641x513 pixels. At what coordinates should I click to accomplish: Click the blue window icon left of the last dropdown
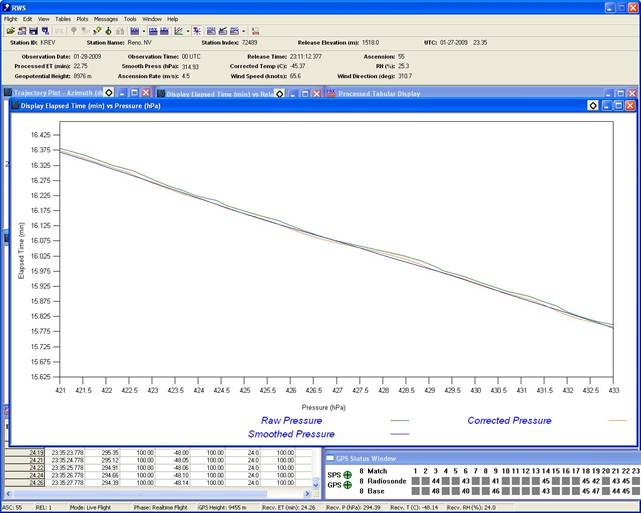click(x=234, y=31)
